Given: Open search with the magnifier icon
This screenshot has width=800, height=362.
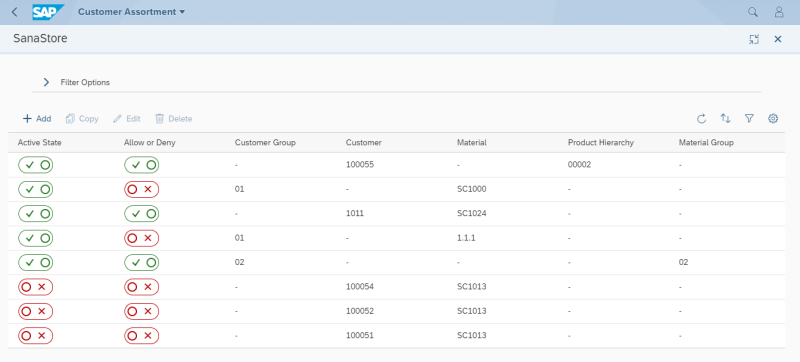Looking at the screenshot, I should [753, 12].
